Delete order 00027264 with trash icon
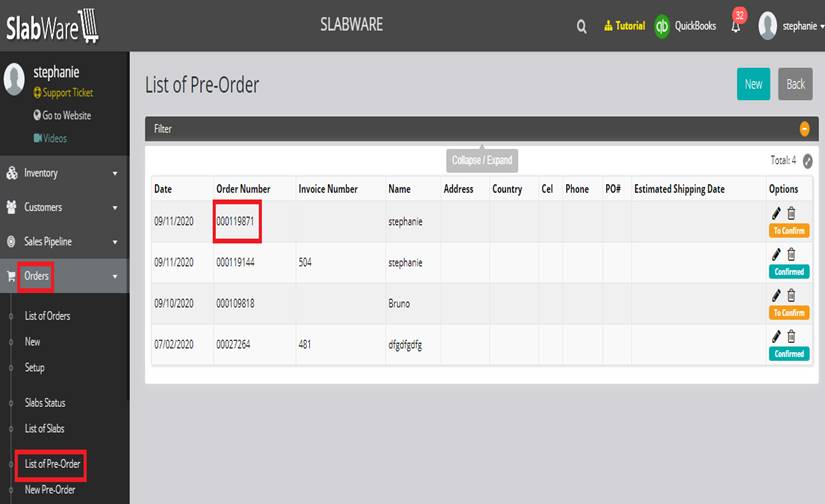 coord(791,336)
